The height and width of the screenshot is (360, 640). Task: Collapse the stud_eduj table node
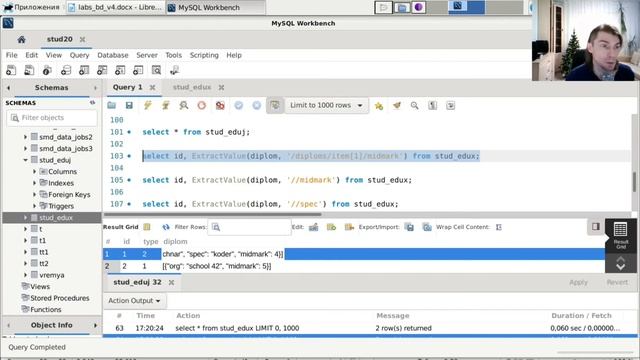[x=25, y=160]
